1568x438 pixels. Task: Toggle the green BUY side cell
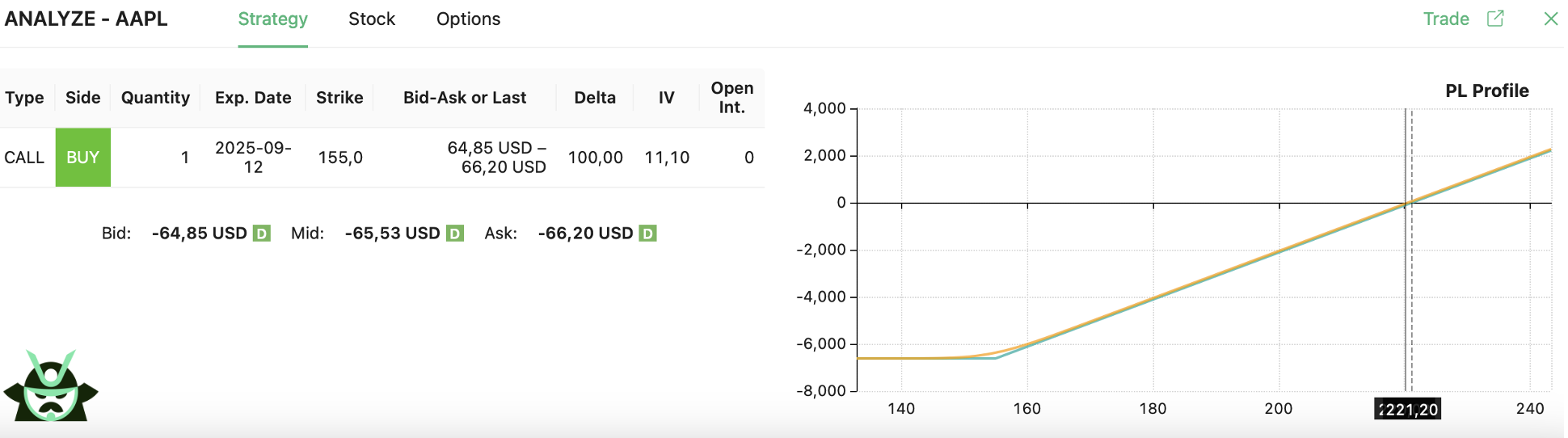click(82, 158)
